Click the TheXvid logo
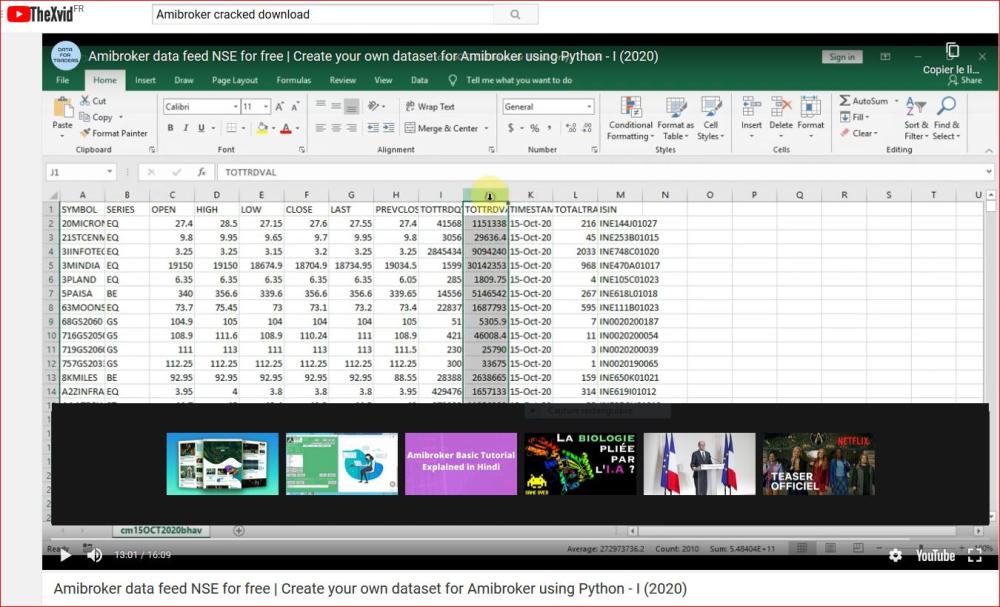 (40, 14)
